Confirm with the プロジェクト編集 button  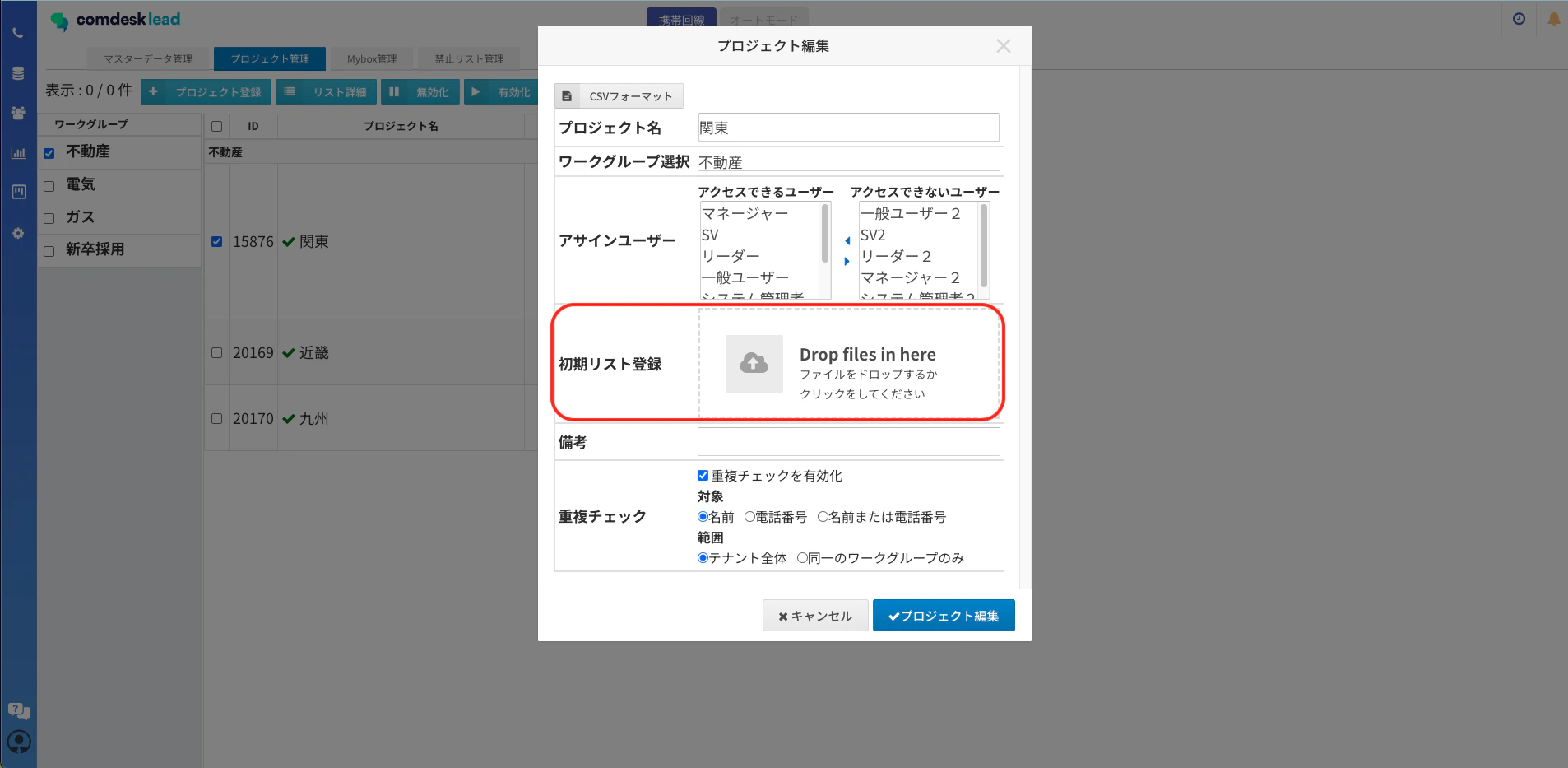[x=944, y=616]
